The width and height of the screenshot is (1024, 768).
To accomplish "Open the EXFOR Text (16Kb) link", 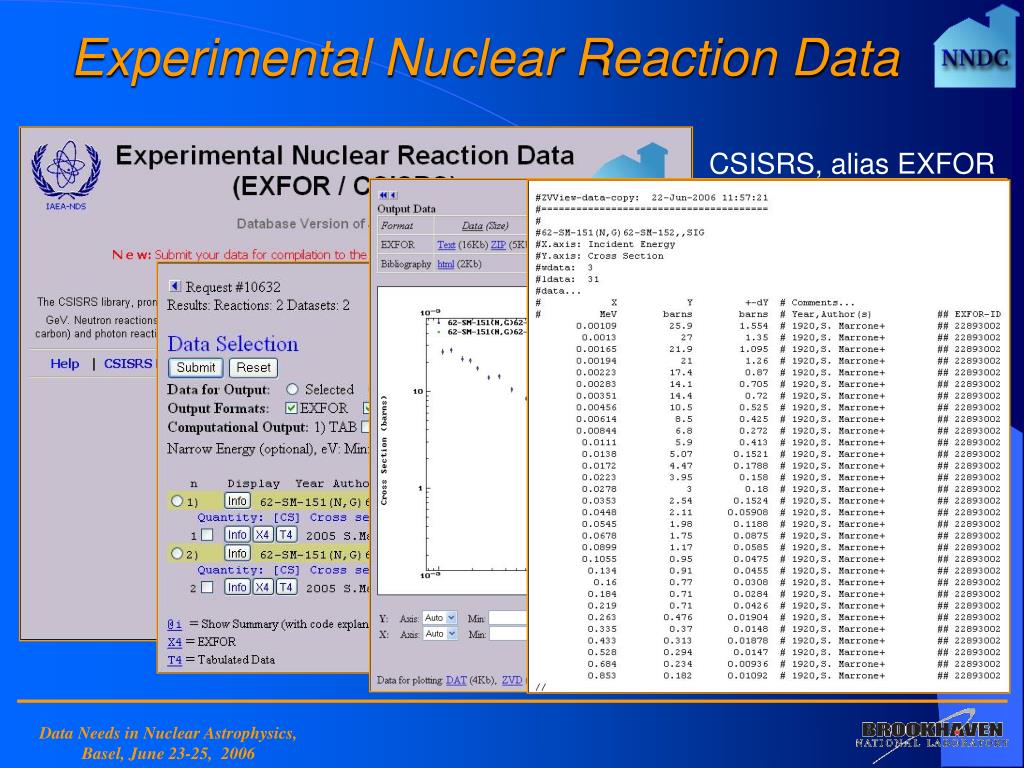I will (446, 245).
